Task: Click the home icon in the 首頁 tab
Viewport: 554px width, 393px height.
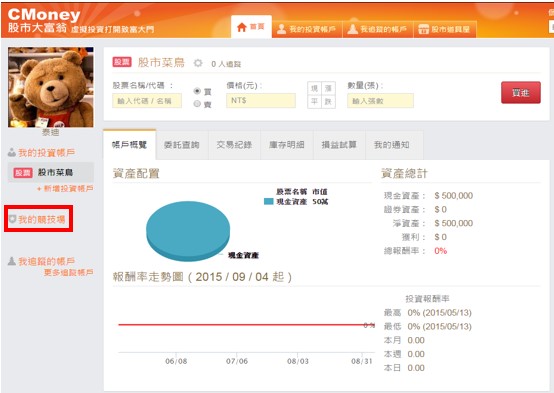Action: [242, 27]
